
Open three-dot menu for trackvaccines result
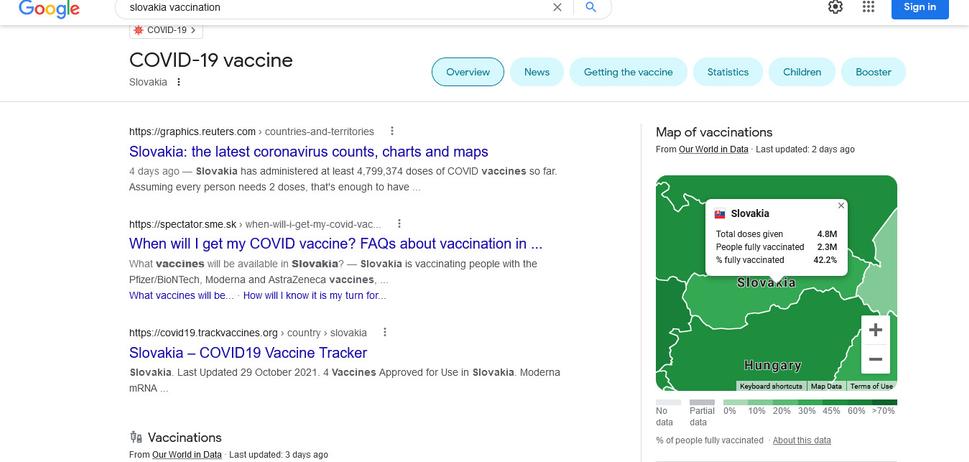[x=384, y=332]
